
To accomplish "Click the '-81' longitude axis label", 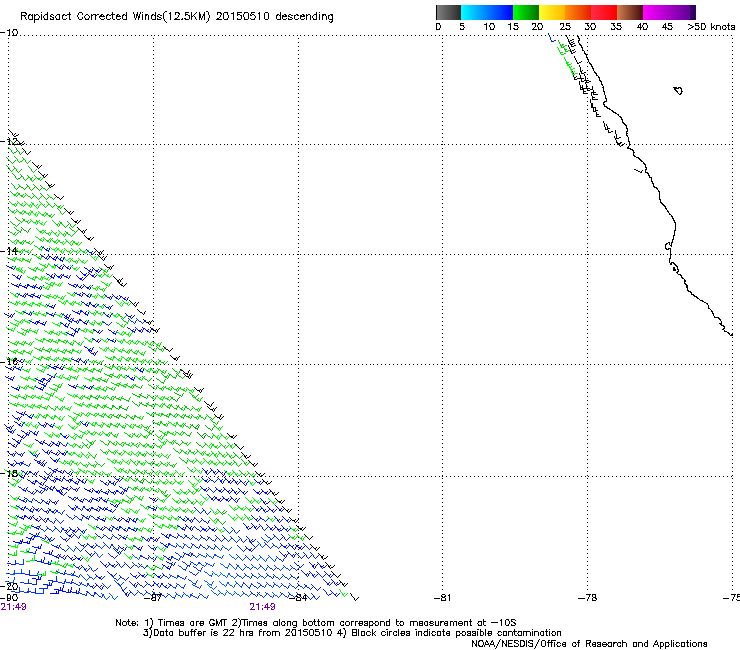I will (443, 598).
